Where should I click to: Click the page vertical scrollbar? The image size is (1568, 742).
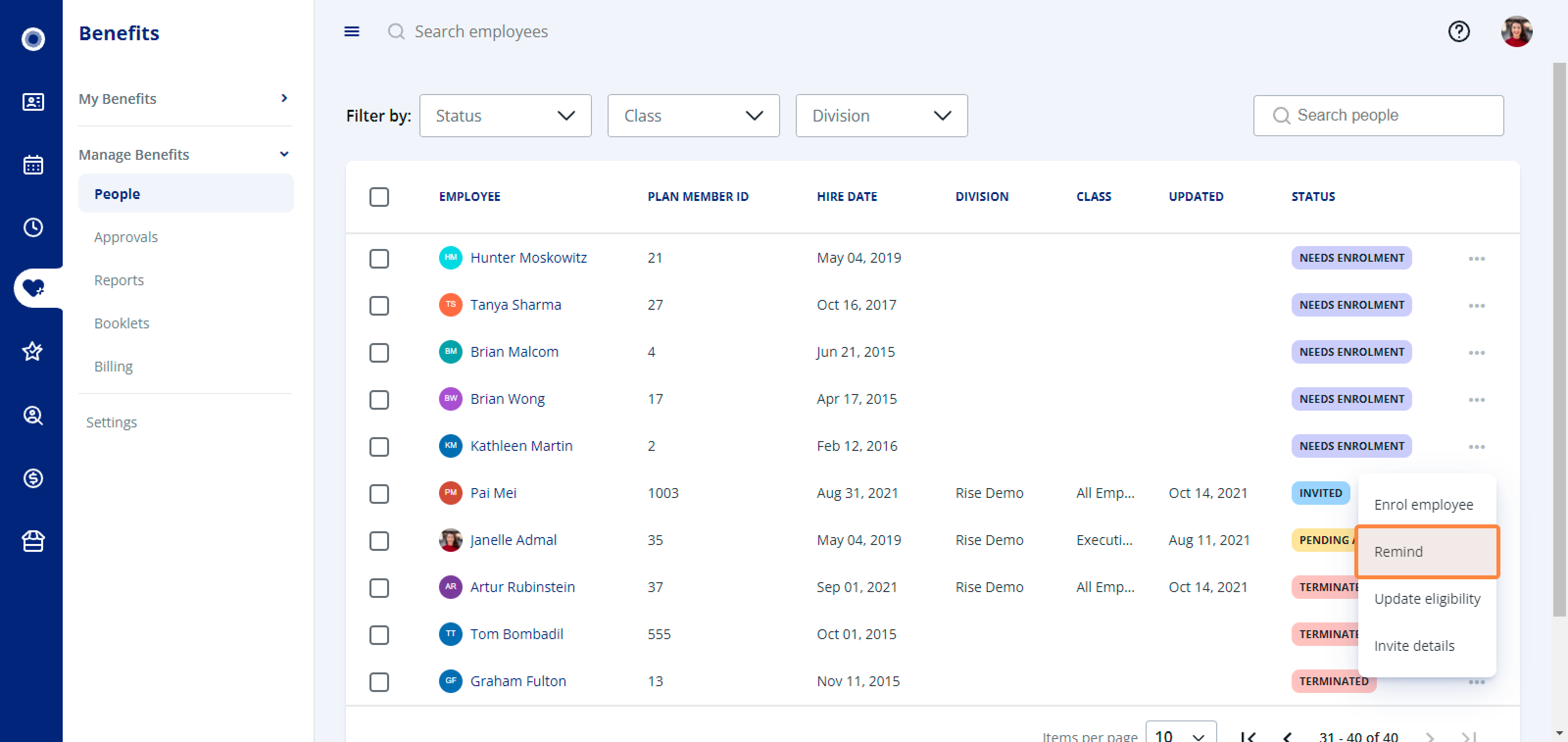[1560, 340]
